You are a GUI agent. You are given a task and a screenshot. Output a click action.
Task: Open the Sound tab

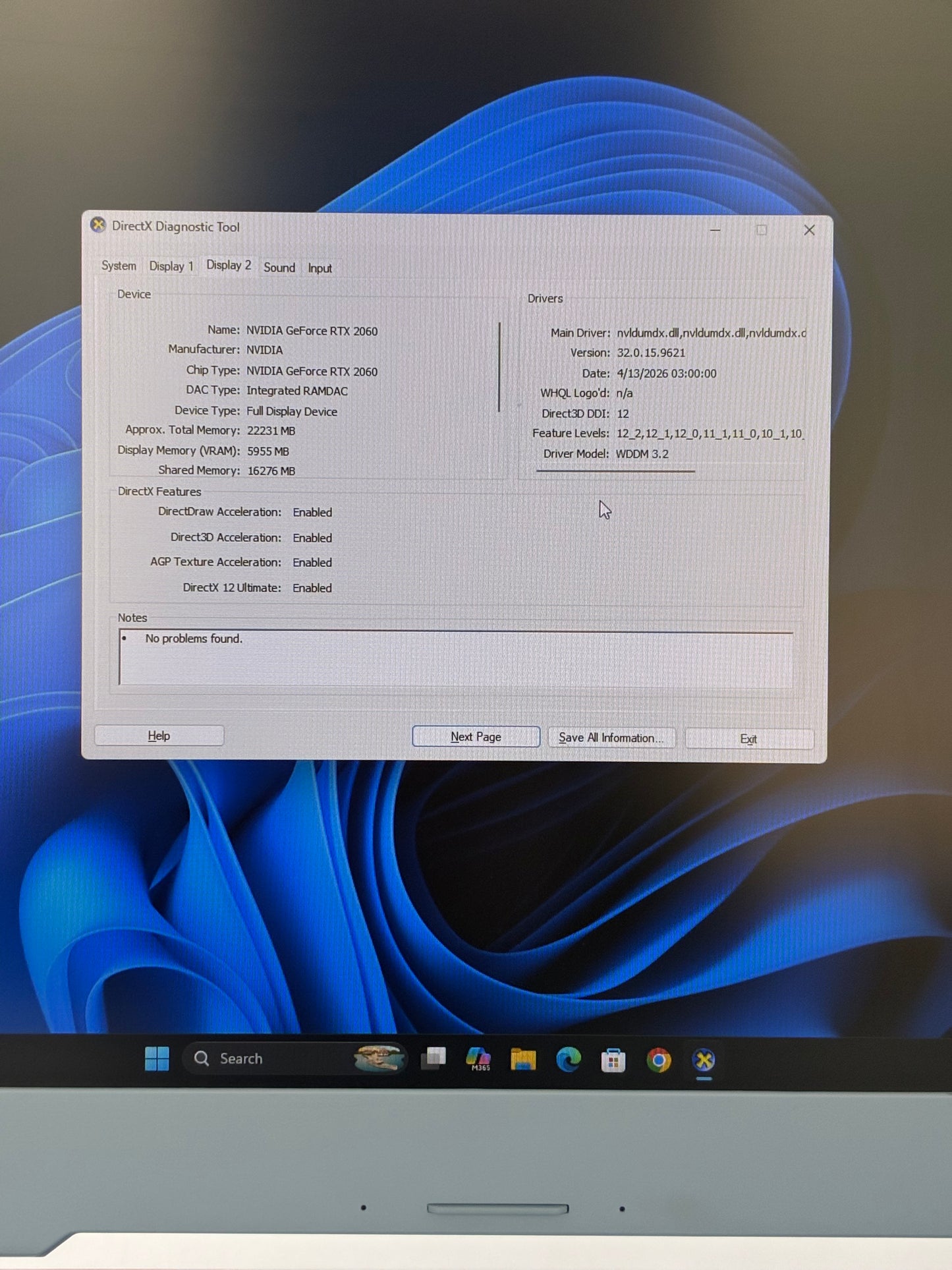point(279,268)
